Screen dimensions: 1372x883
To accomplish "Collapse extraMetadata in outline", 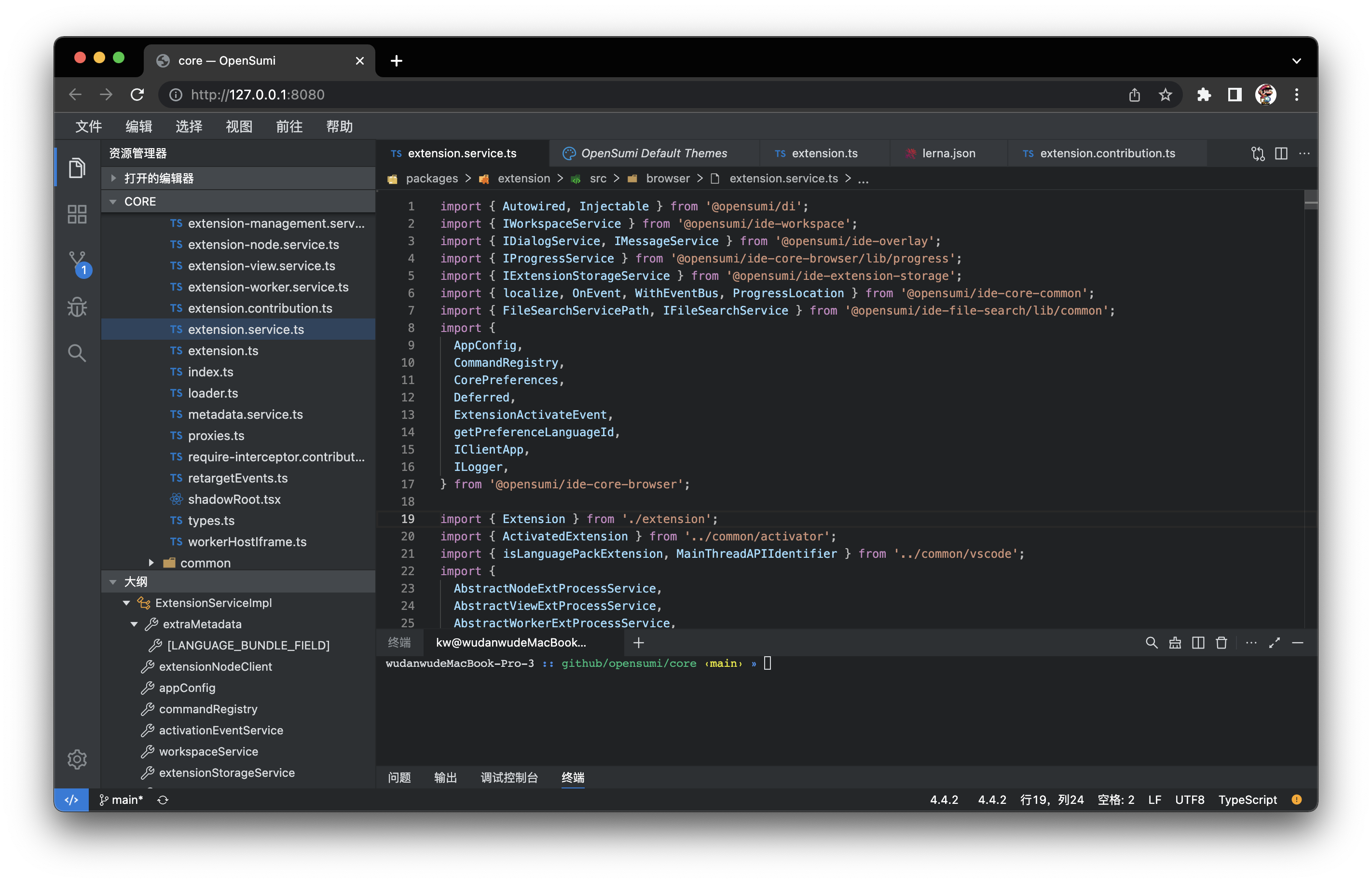I will [x=134, y=624].
